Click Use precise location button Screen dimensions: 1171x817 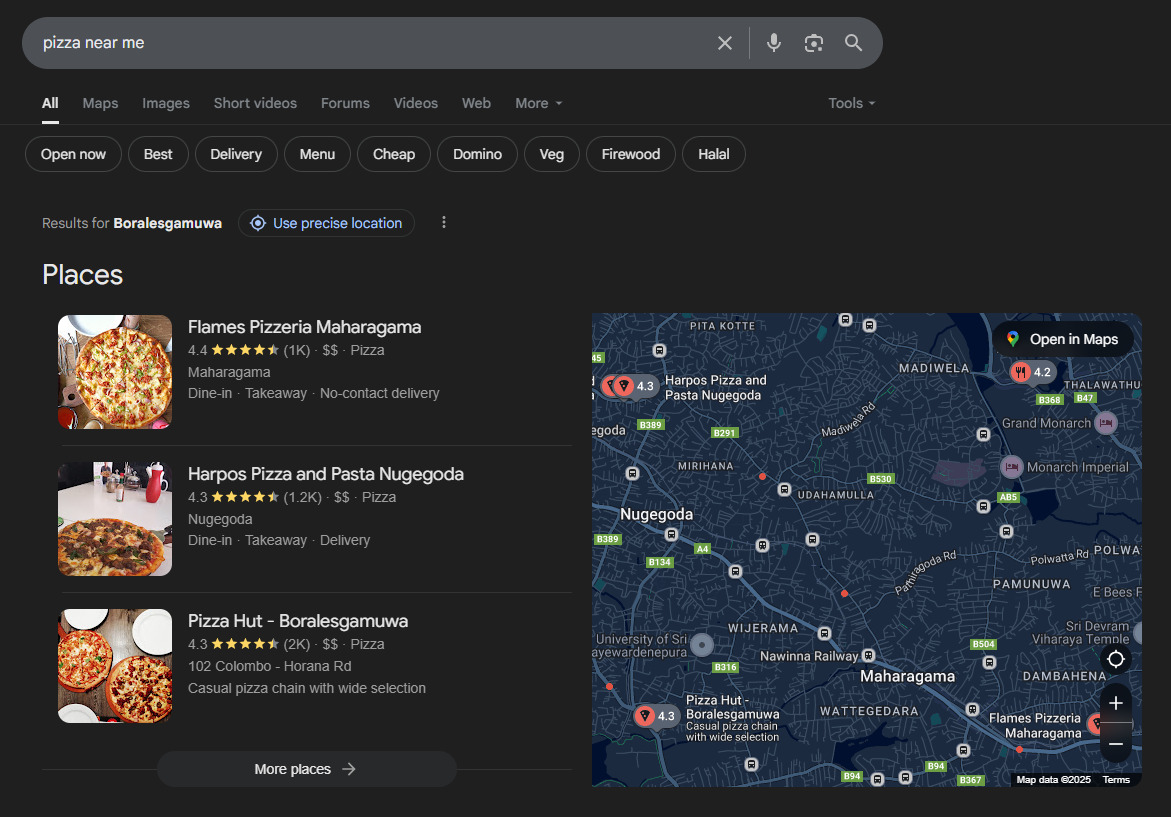(x=326, y=223)
